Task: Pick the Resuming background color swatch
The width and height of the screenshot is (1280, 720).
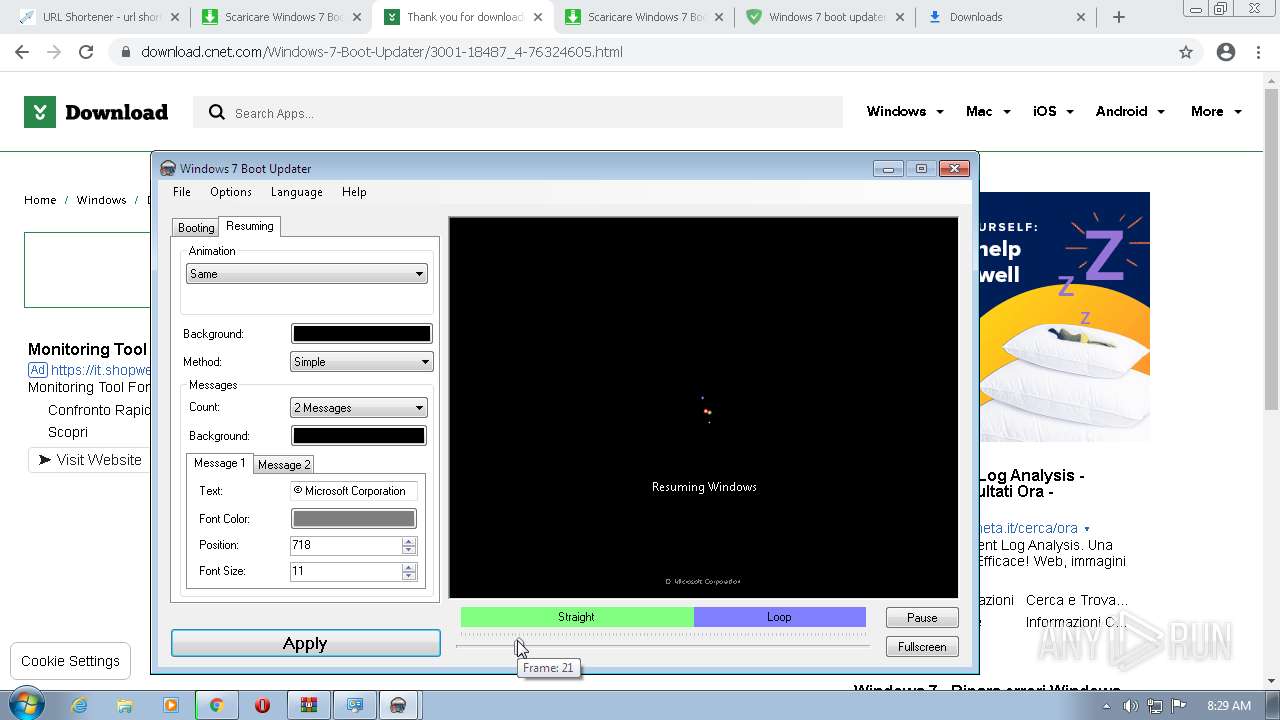Action: point(362,334)
